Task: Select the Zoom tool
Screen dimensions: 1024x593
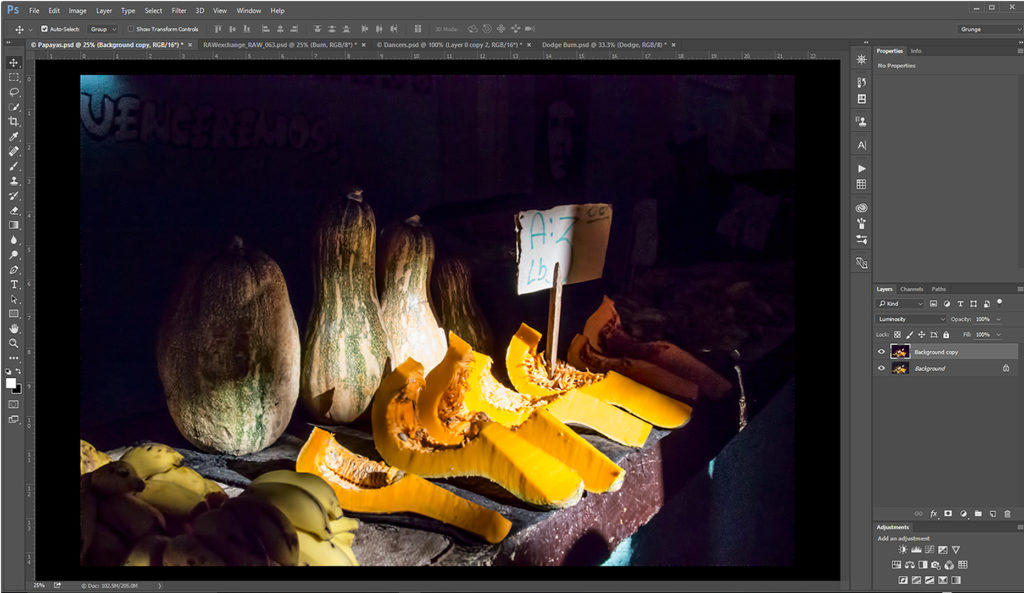Action: point(14,343)
